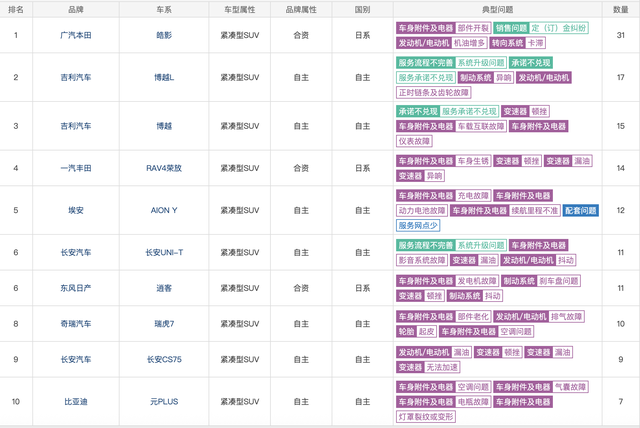Click the 仪表故障 tag
Image resolution: width=640 pixels, height=428 pixels.
[x=416, y=141]
